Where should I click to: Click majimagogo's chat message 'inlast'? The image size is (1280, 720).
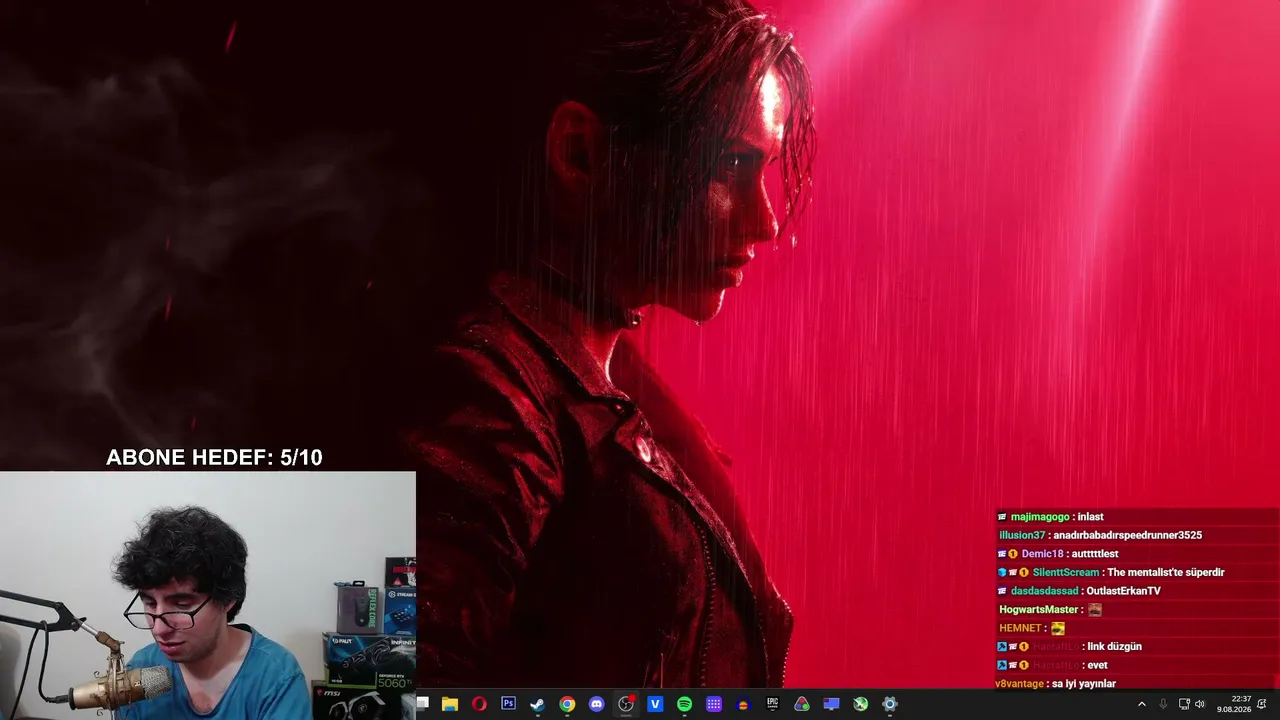point(1091,517)
